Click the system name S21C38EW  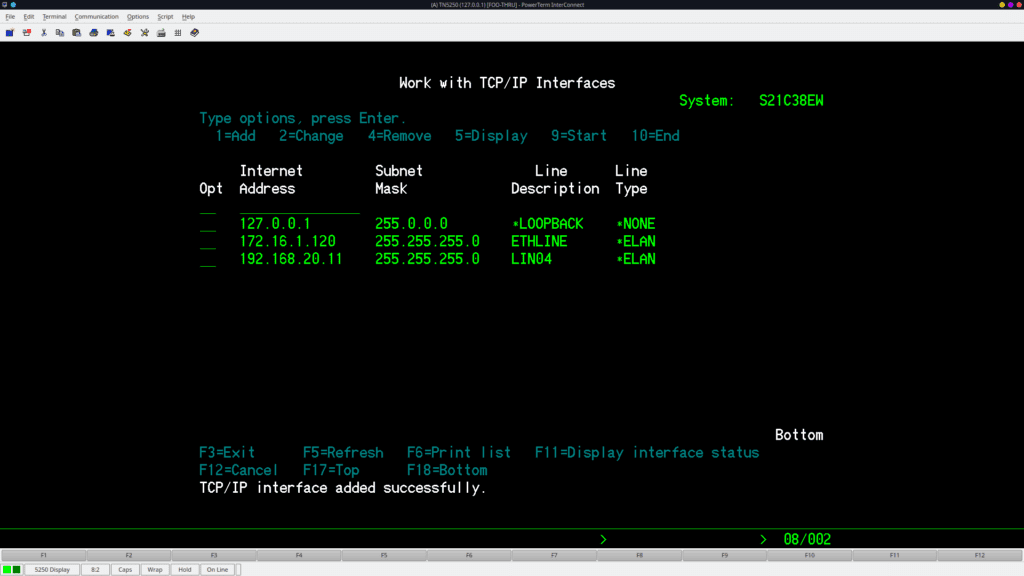tap(791, 101)
